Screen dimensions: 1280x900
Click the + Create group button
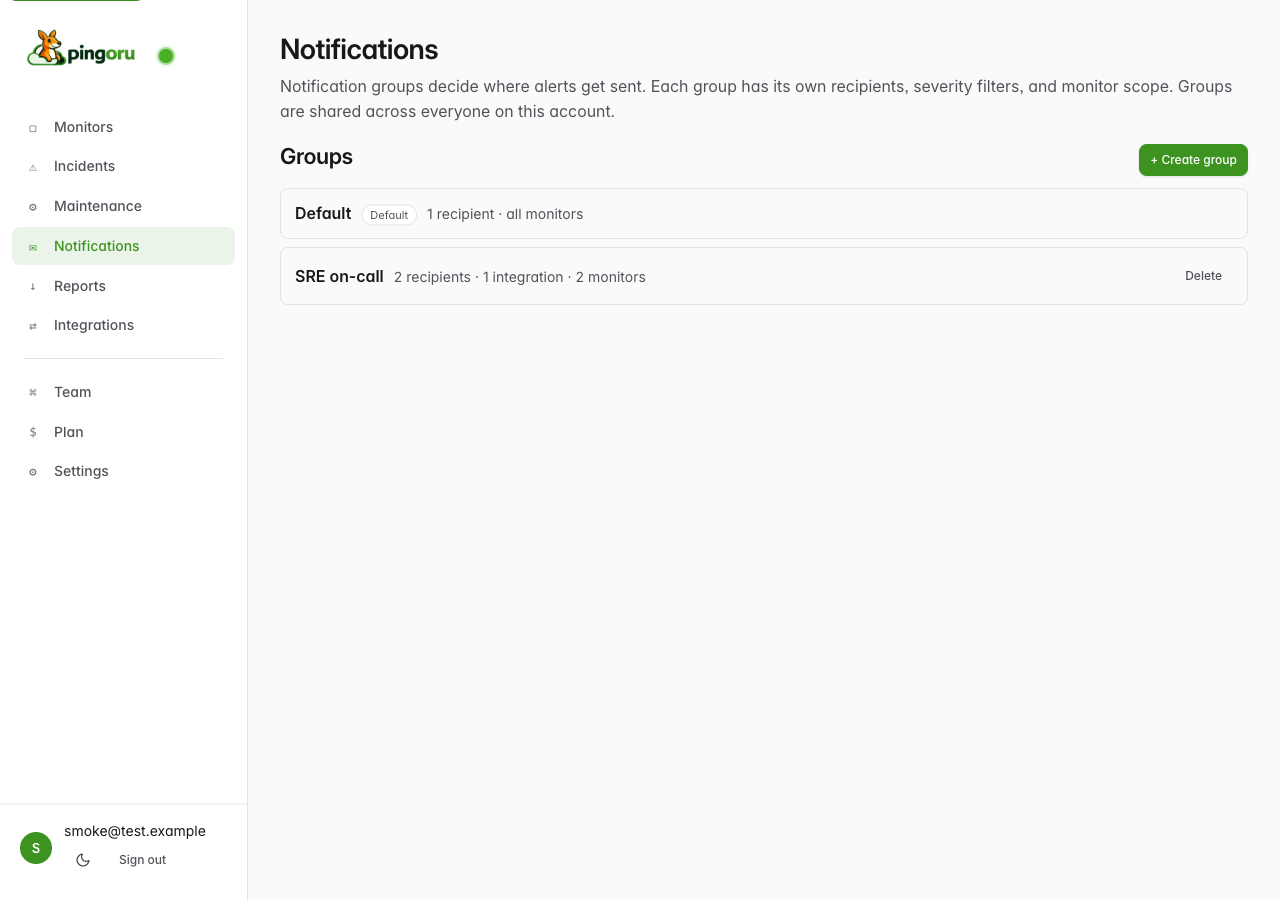click(x=1193, y=160)
